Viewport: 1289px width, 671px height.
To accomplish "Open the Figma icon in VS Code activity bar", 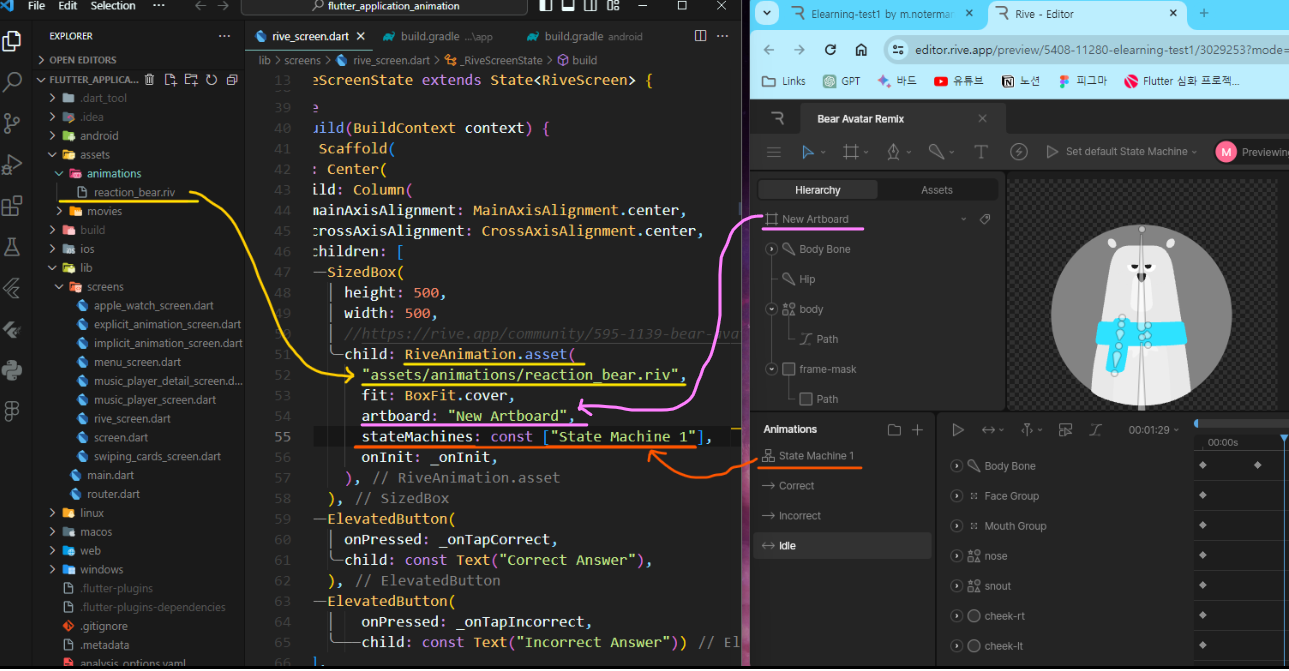I will coord(12,411).
